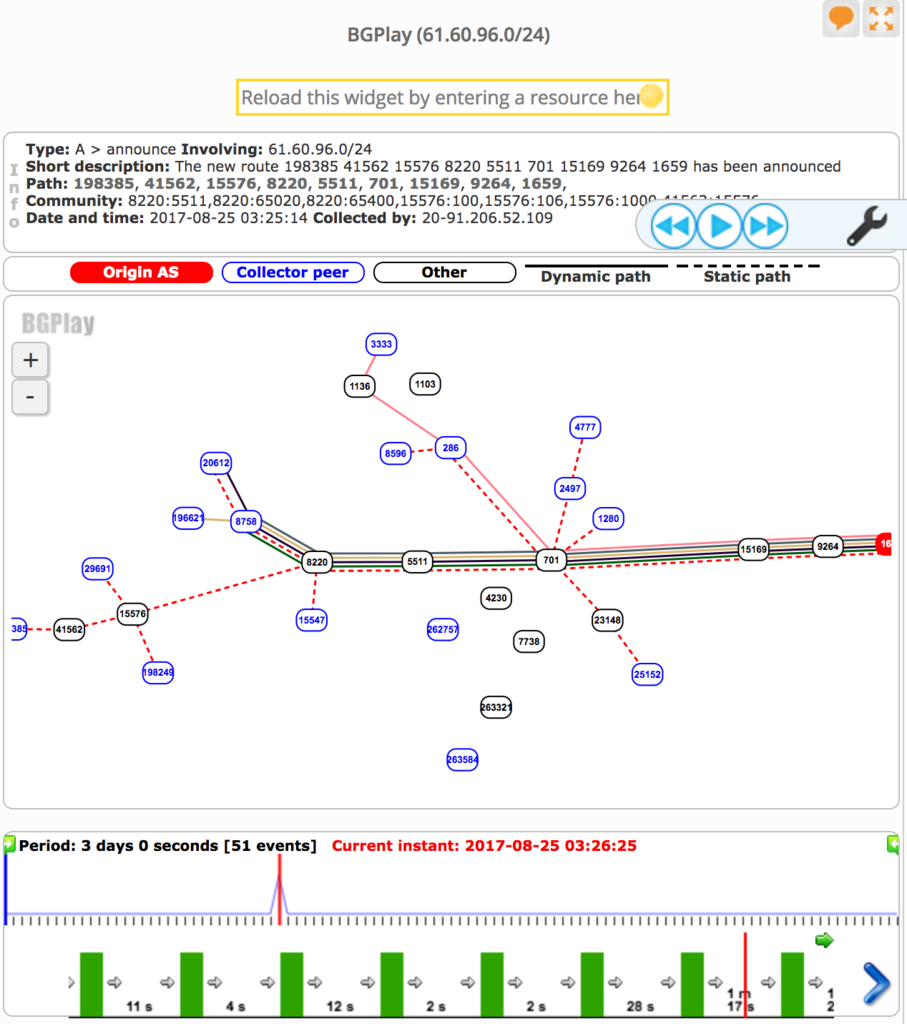This screenshot has height=1024, width=907.
Task: Select AS node 9264
Action: (x=828, y=547)
